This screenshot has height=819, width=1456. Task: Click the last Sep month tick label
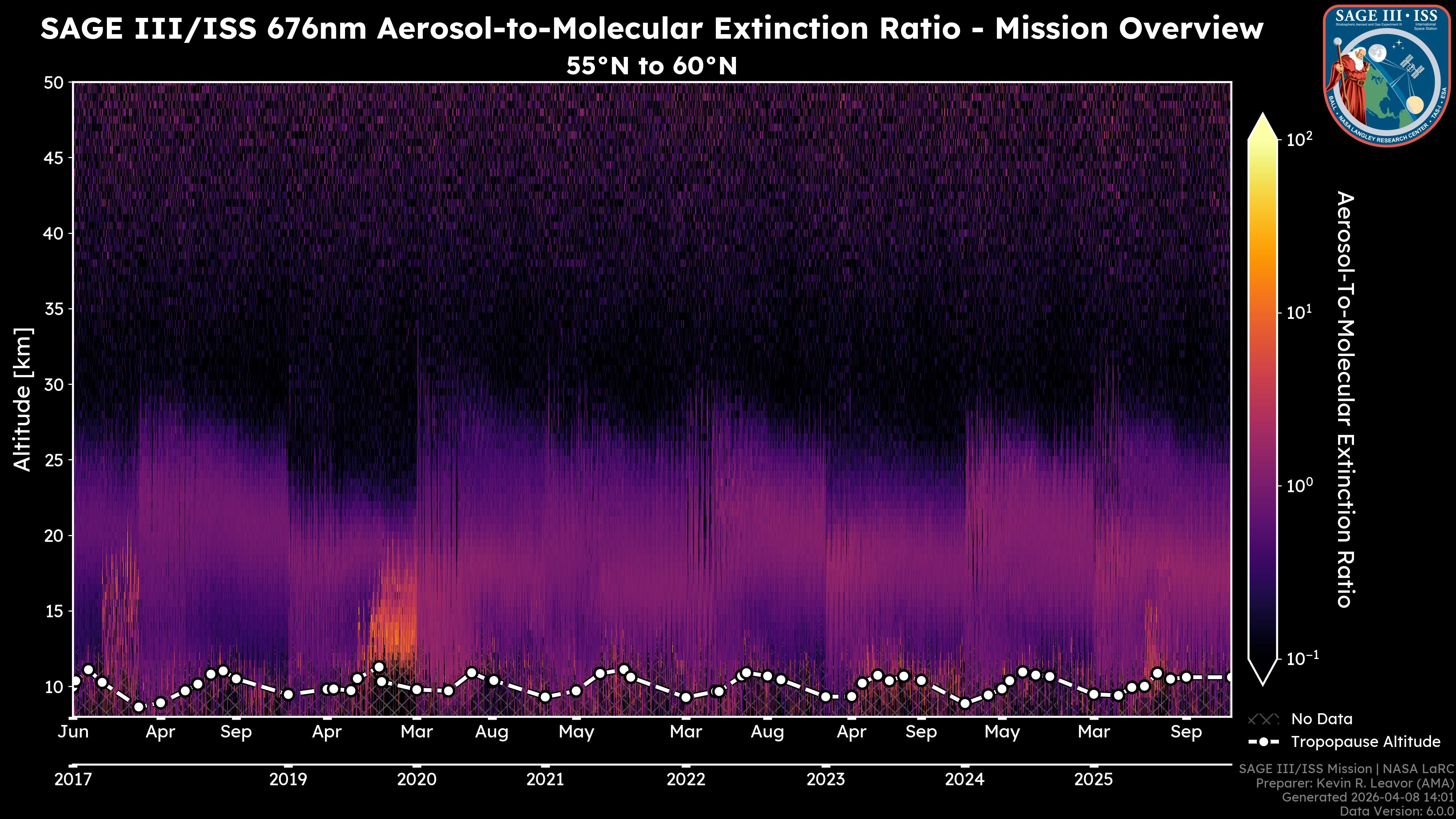pos(1186,732)
